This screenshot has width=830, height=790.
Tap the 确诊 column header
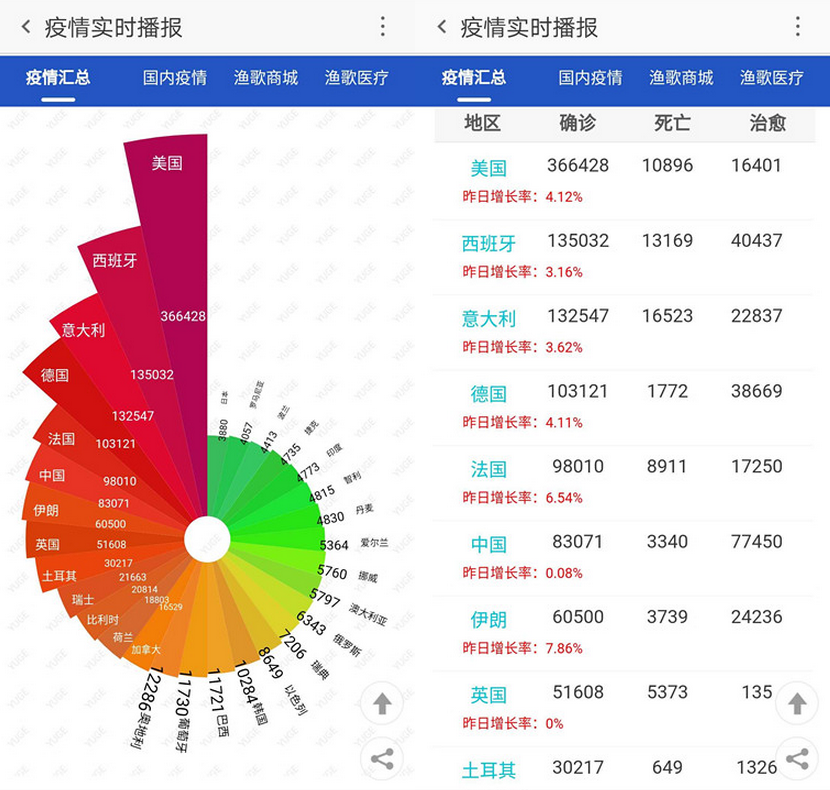[577, 123]
